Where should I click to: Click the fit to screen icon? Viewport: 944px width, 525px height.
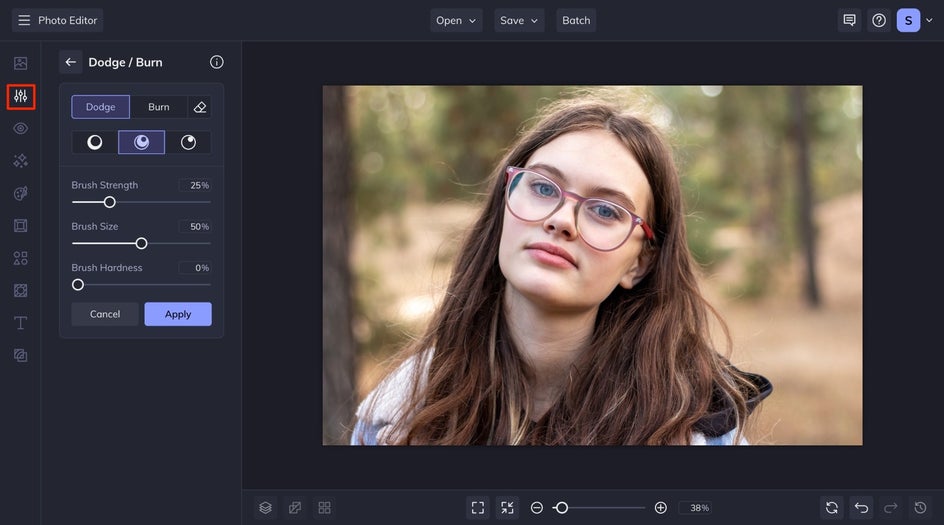(478, 508)
